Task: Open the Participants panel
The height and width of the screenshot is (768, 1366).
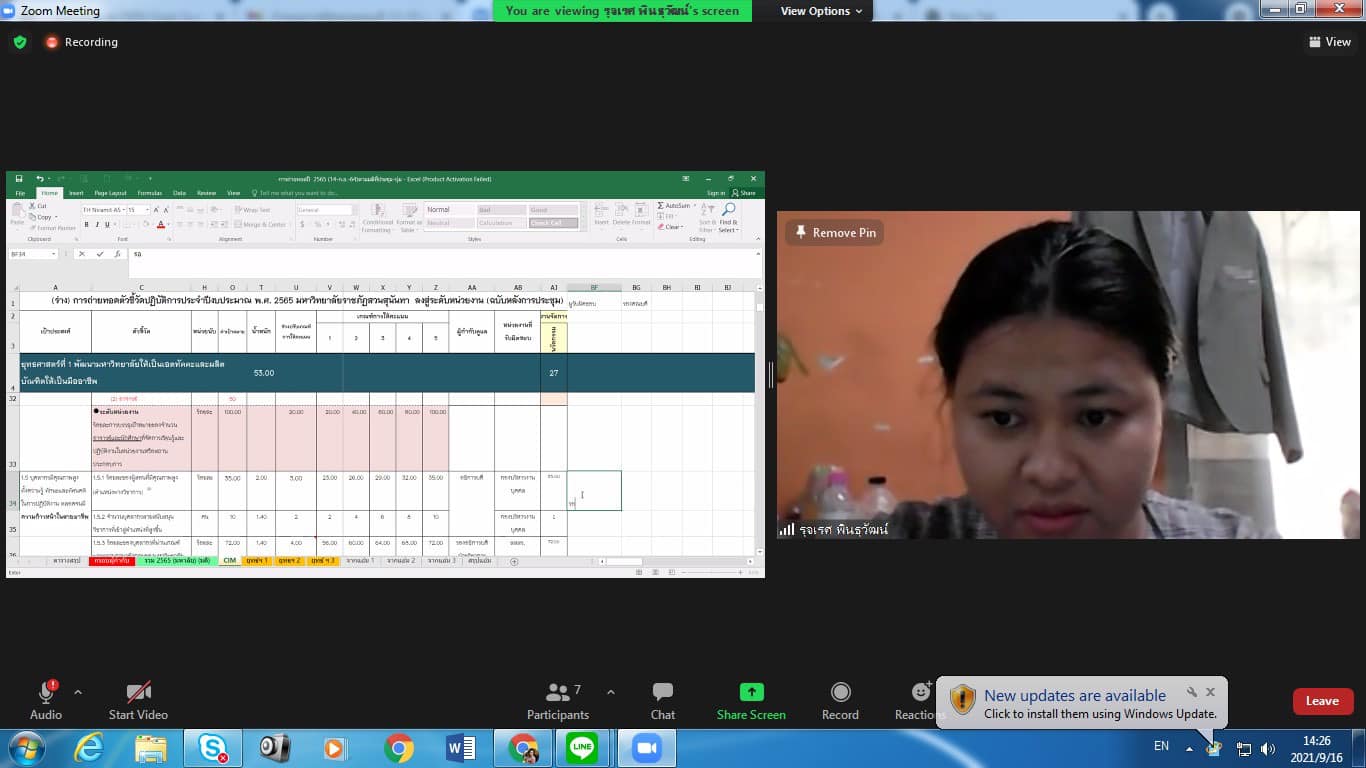Action: [558, 692]
